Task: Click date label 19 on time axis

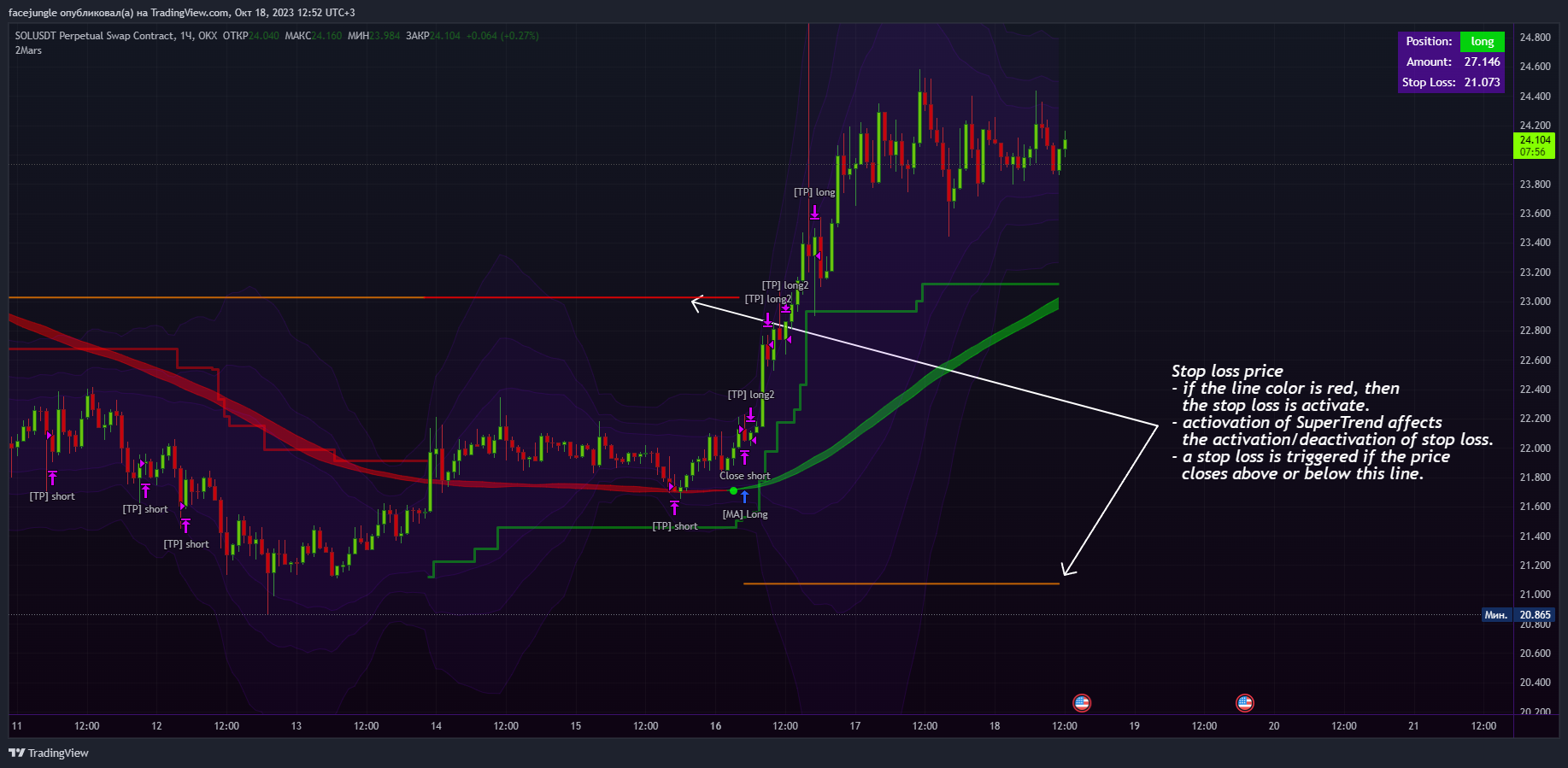Action: tap(1135, 726)
